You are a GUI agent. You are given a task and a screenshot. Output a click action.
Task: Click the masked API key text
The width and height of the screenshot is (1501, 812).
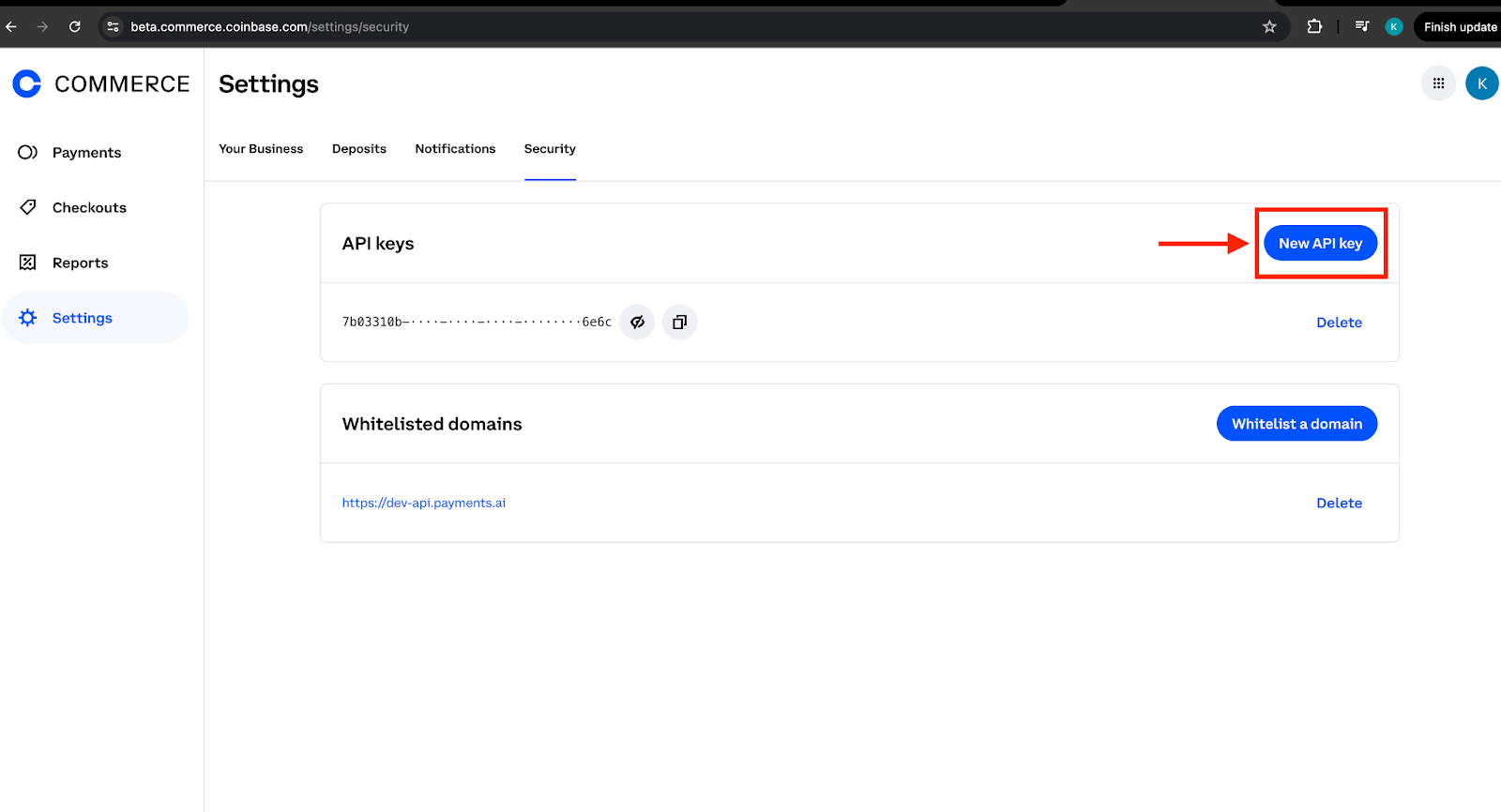[x=477, y=322]
